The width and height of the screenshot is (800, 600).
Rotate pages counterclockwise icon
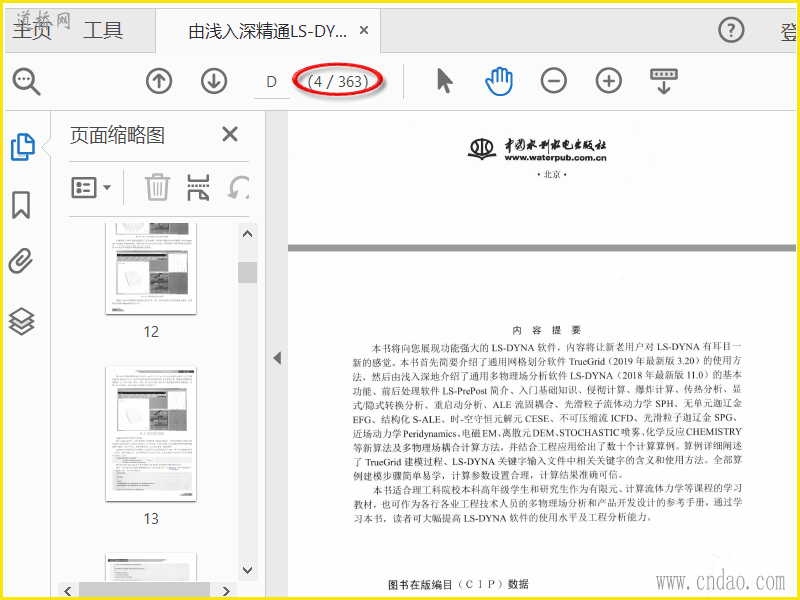pyautogui.click(x=239, y=187)
